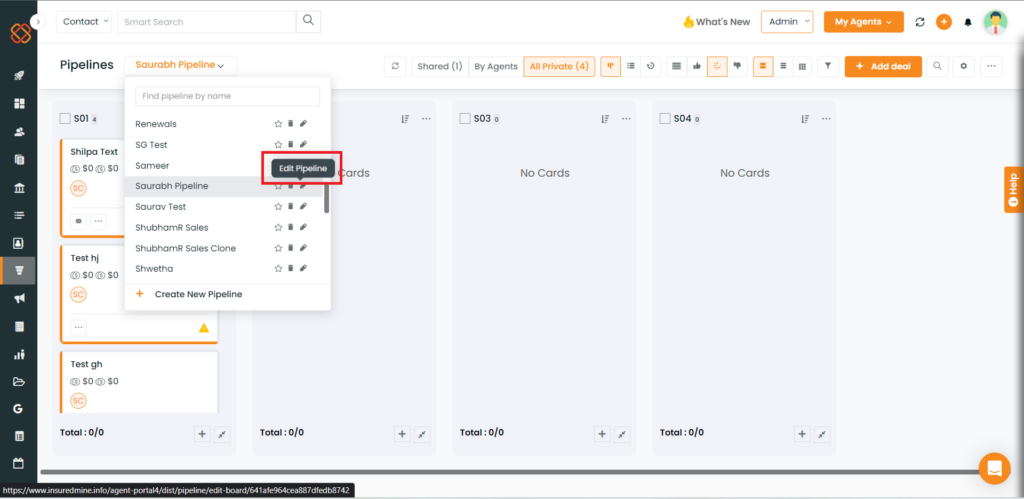
Task: Click the Add deal button
Action: (883, 66)
